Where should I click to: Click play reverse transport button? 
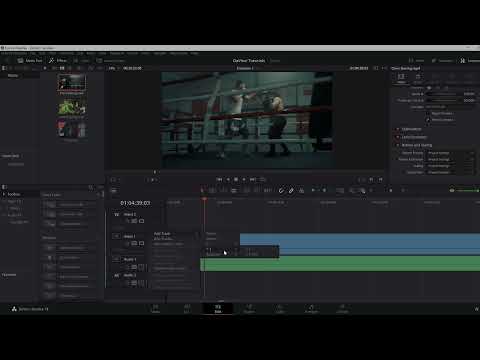[x=228, y=180]
